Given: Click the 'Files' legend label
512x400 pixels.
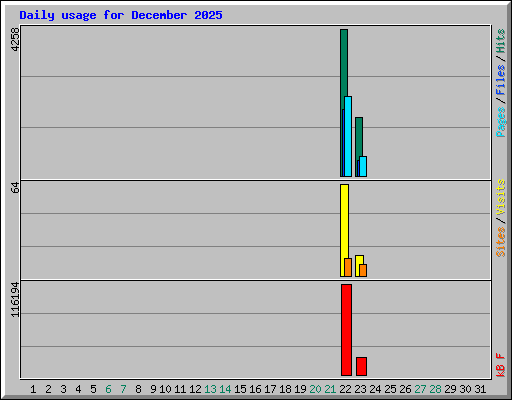Looking at the screenshot, I should [501, 80].
